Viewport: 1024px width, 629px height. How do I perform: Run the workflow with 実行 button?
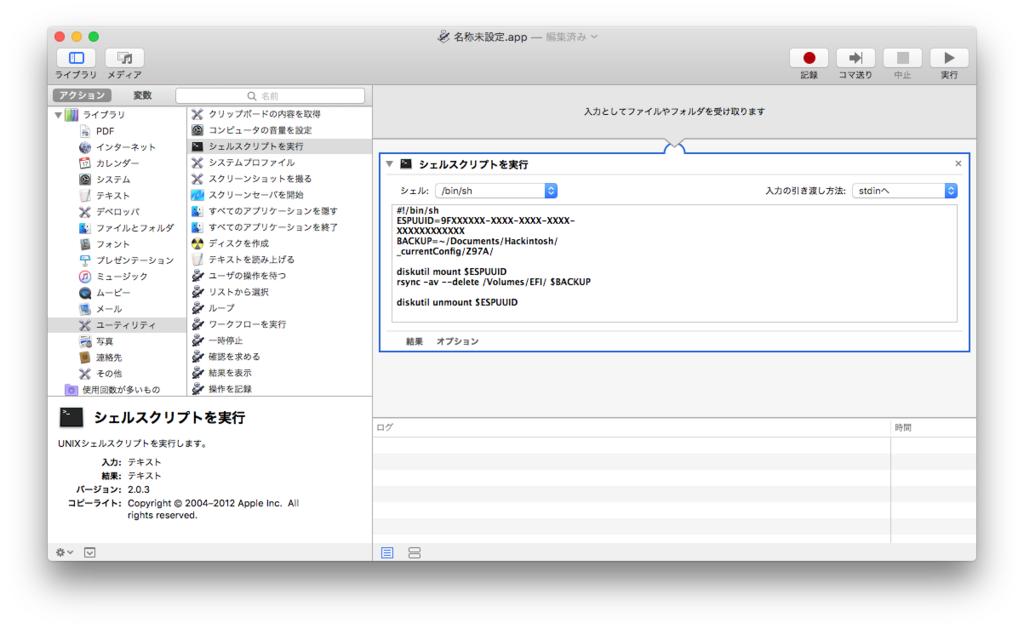coord(949,58)
